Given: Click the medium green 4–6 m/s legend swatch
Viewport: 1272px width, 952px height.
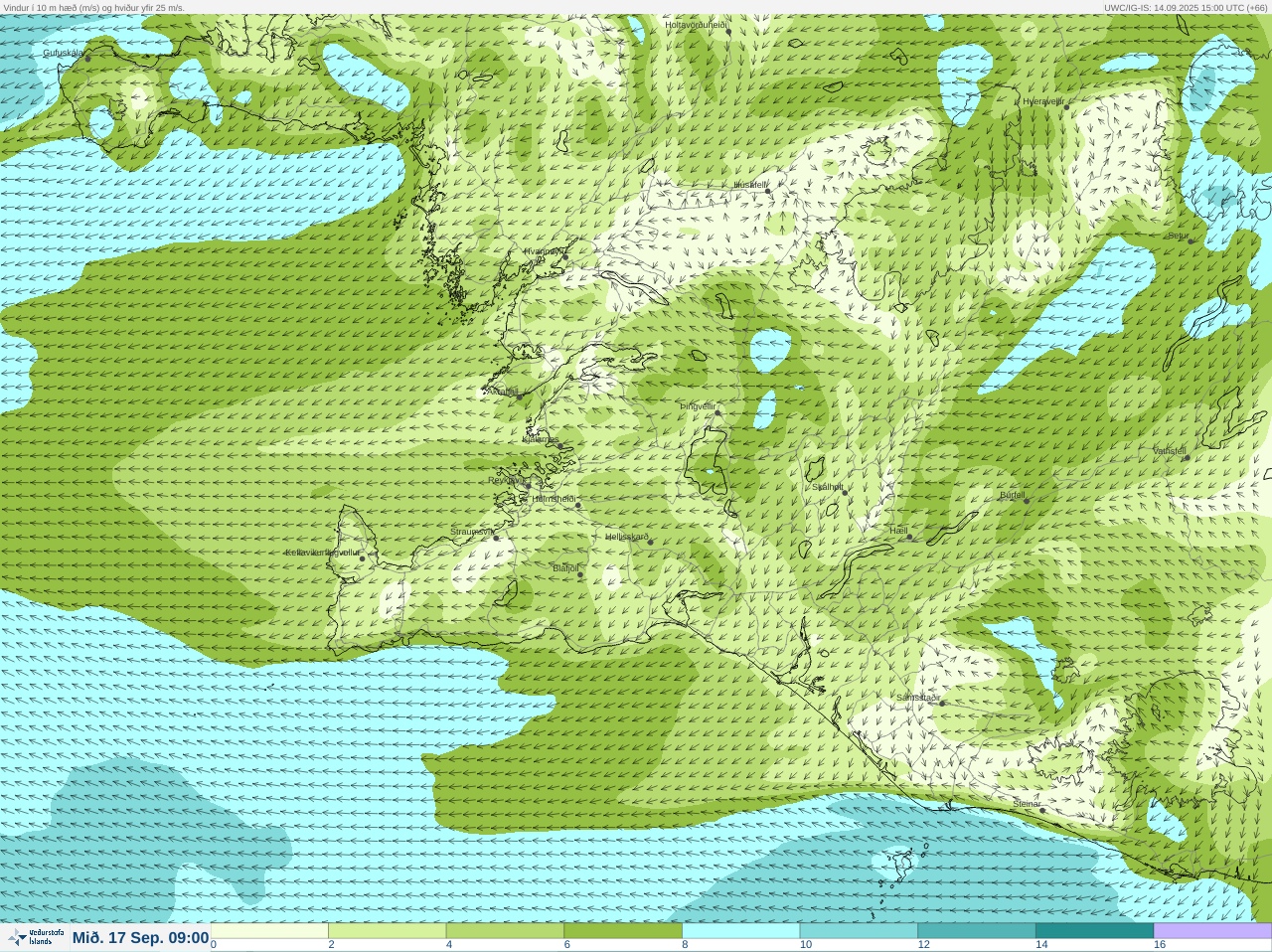Looking at the screenshot, I should tap(505, 931).
